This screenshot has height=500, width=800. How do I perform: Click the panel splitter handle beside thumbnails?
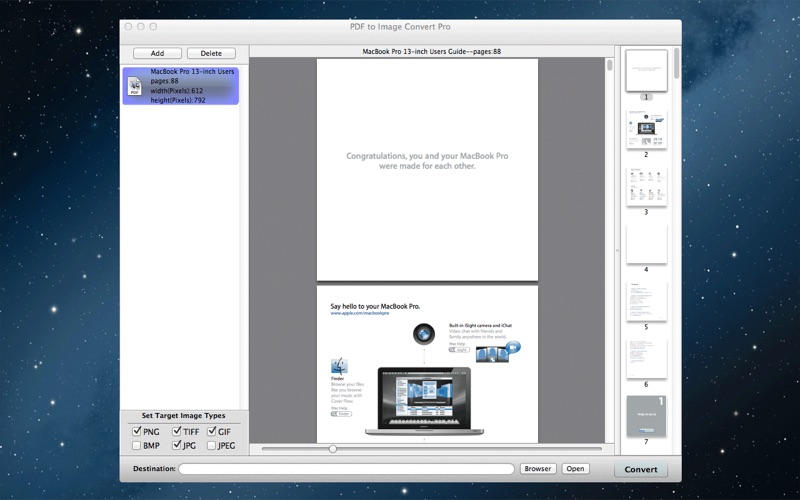(x=617, y=250)
